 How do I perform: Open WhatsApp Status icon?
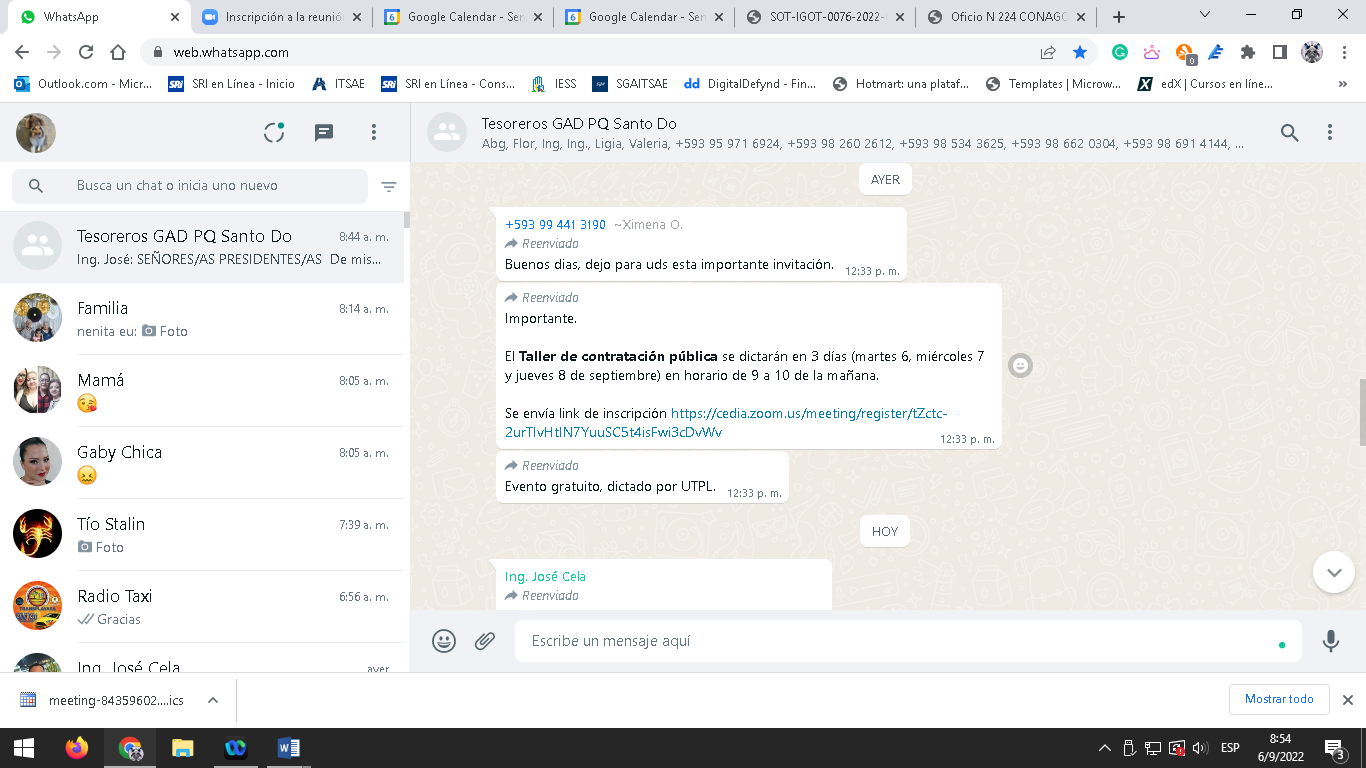pyautogui.click(x=274, y=133)
